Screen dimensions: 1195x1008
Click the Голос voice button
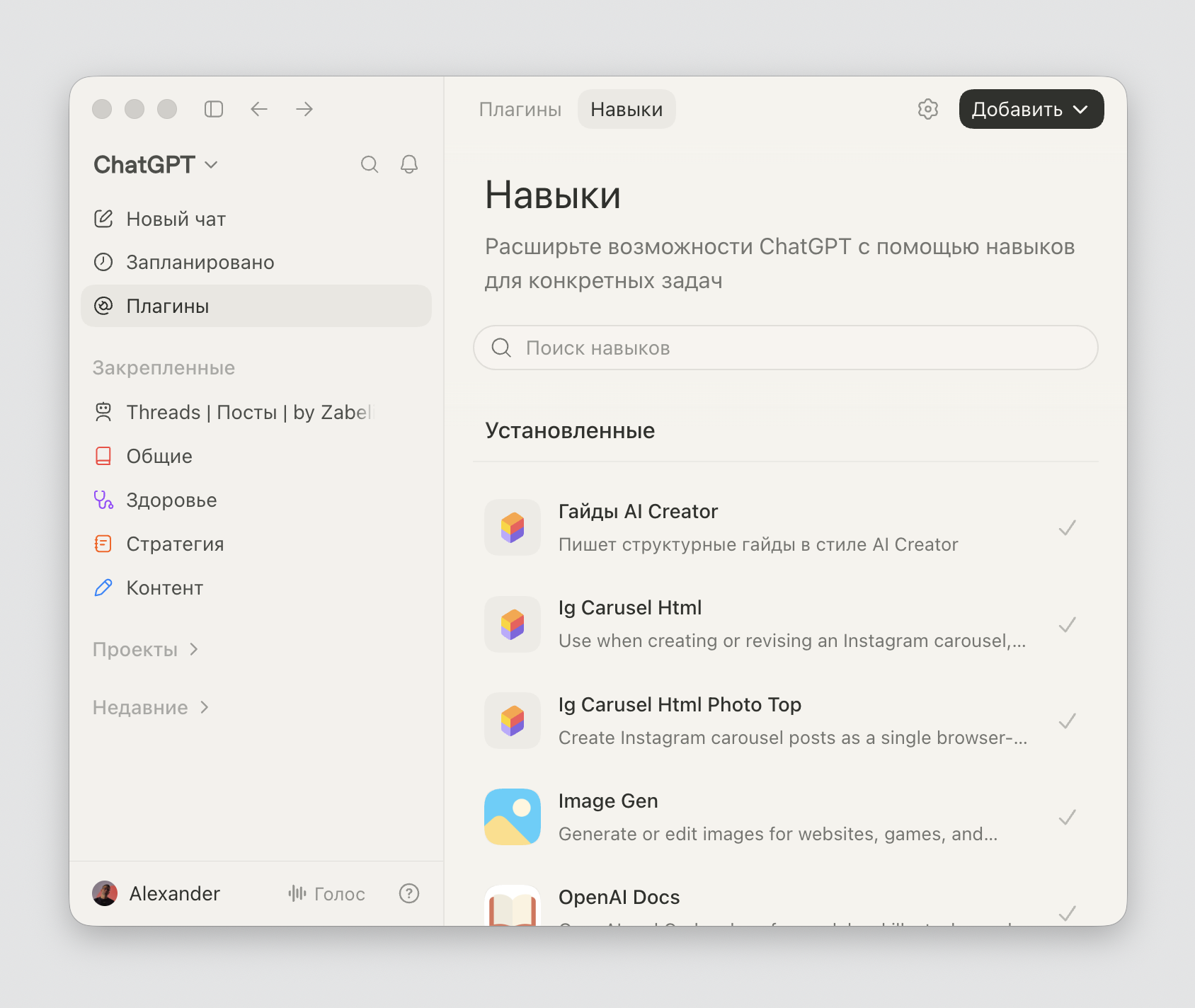(x=326, y=893)
